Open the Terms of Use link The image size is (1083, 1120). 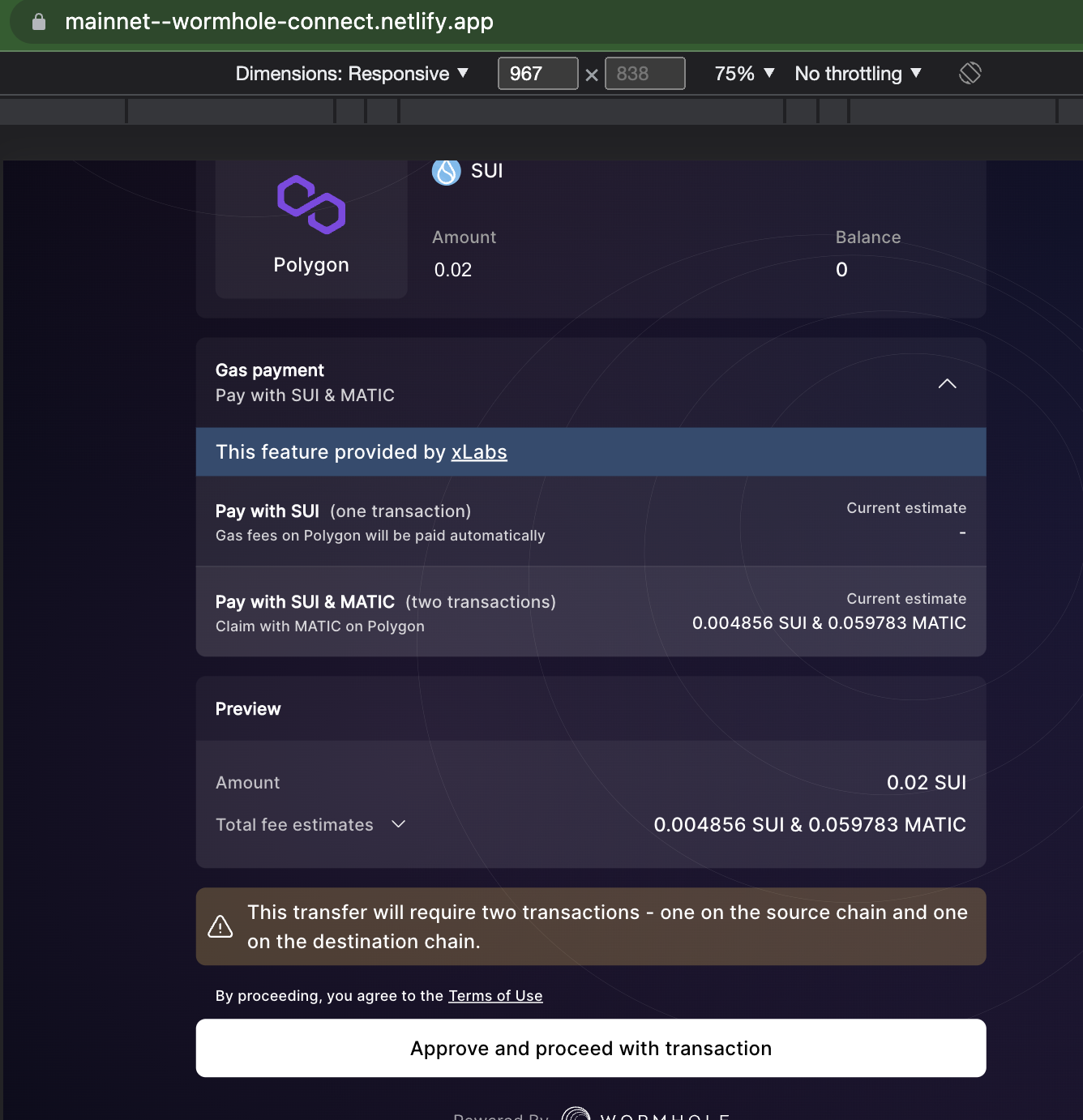tap(495, 995)
